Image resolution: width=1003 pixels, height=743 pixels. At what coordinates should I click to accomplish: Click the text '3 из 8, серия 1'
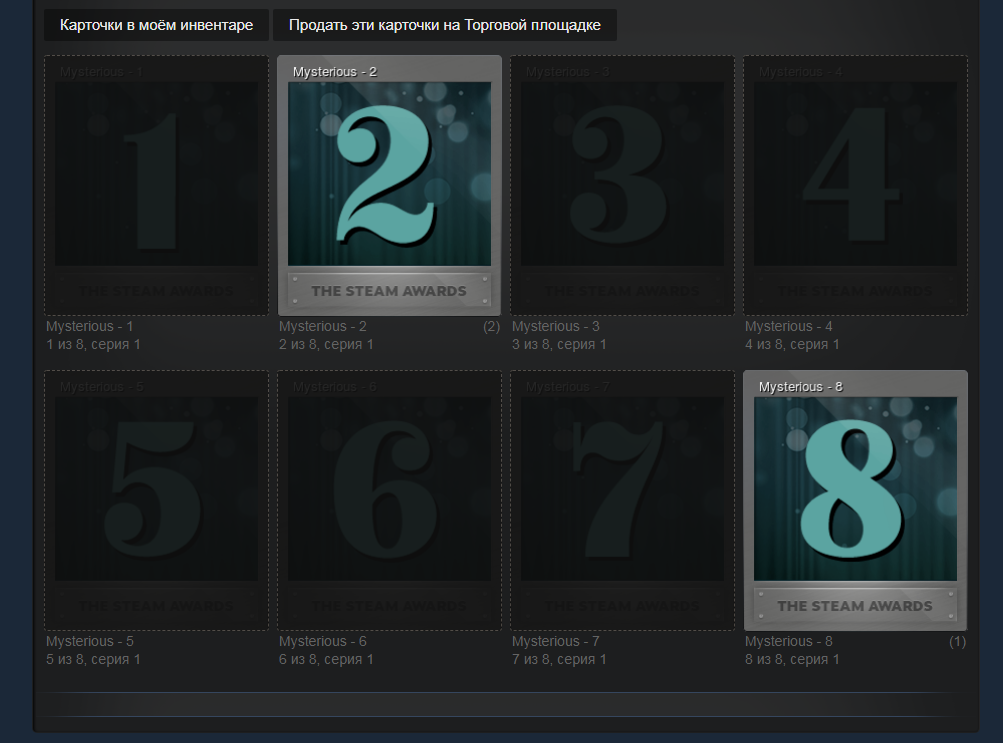559,344
